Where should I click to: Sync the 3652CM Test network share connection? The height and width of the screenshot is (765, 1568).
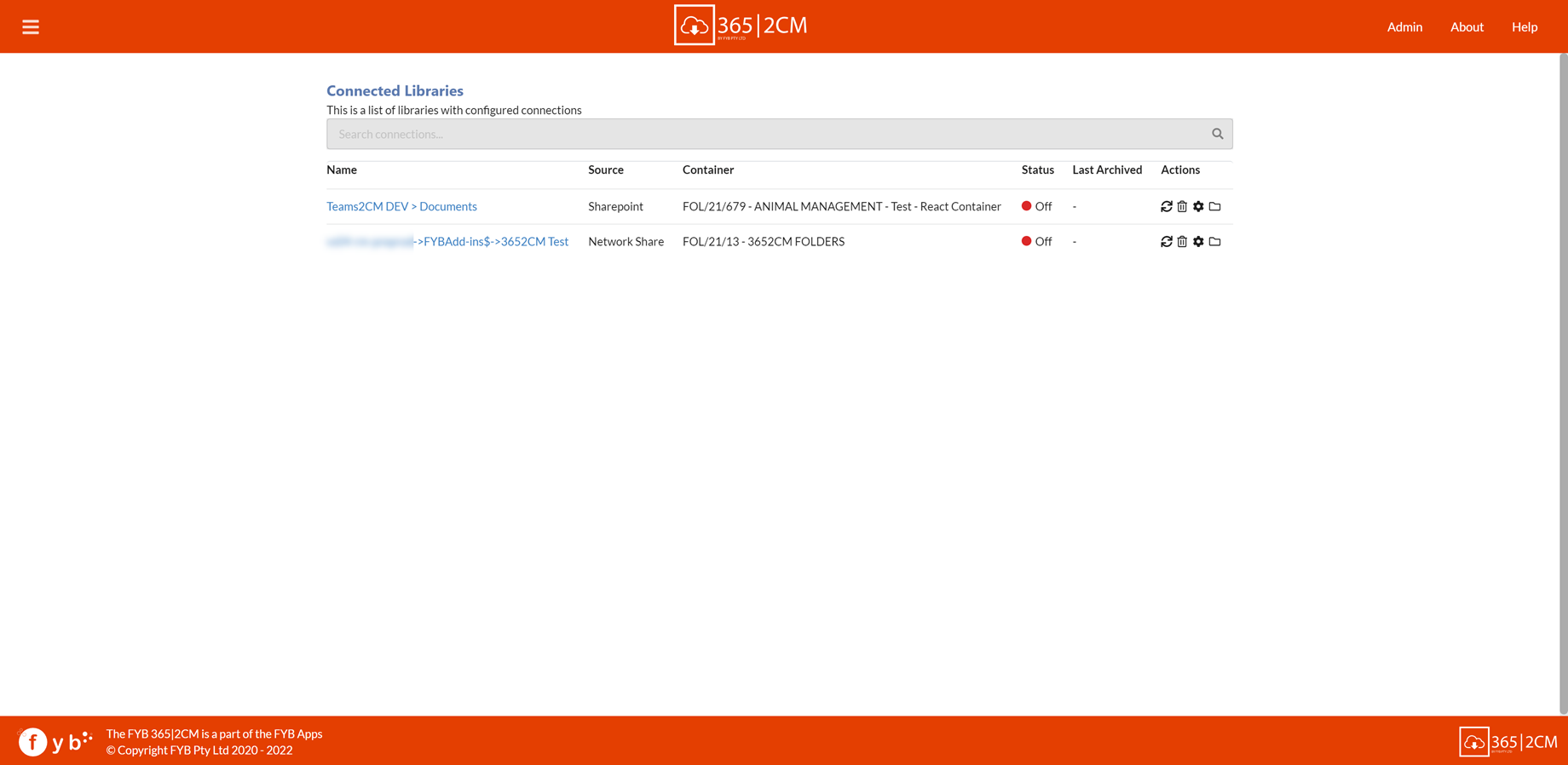click(x=1166, y=242)
